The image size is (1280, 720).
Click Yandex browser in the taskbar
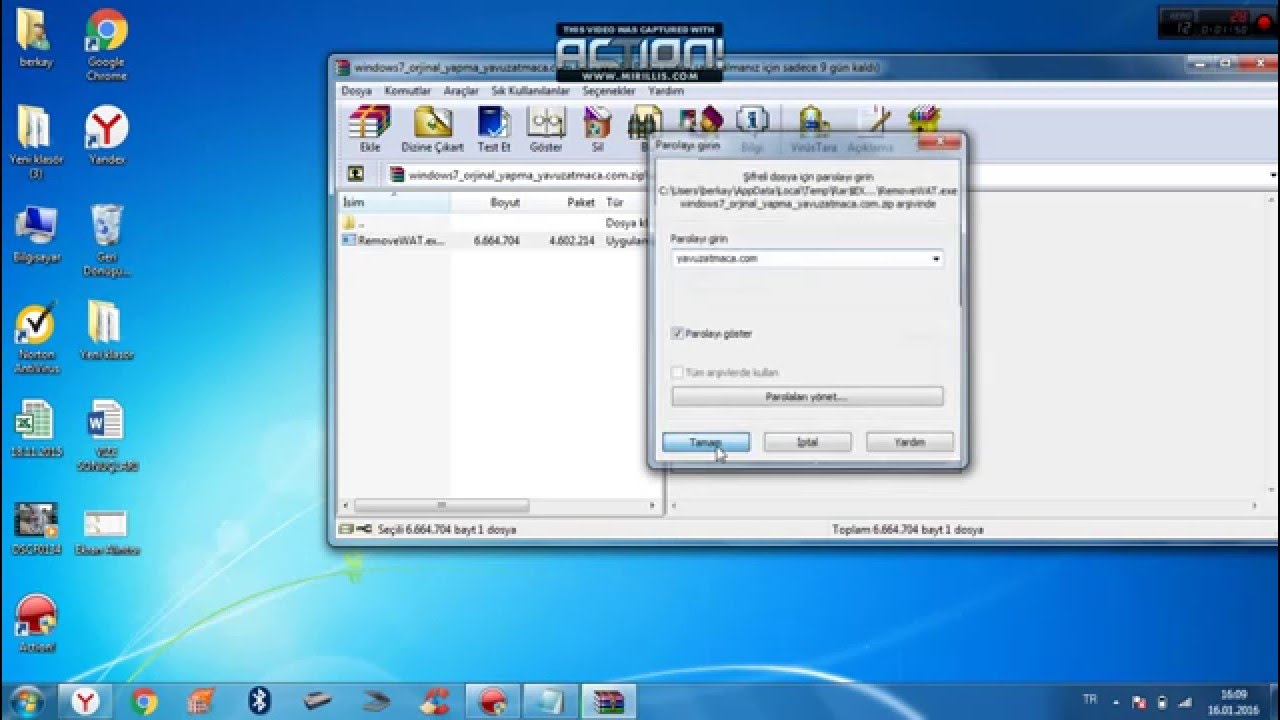tap(86, 701)
